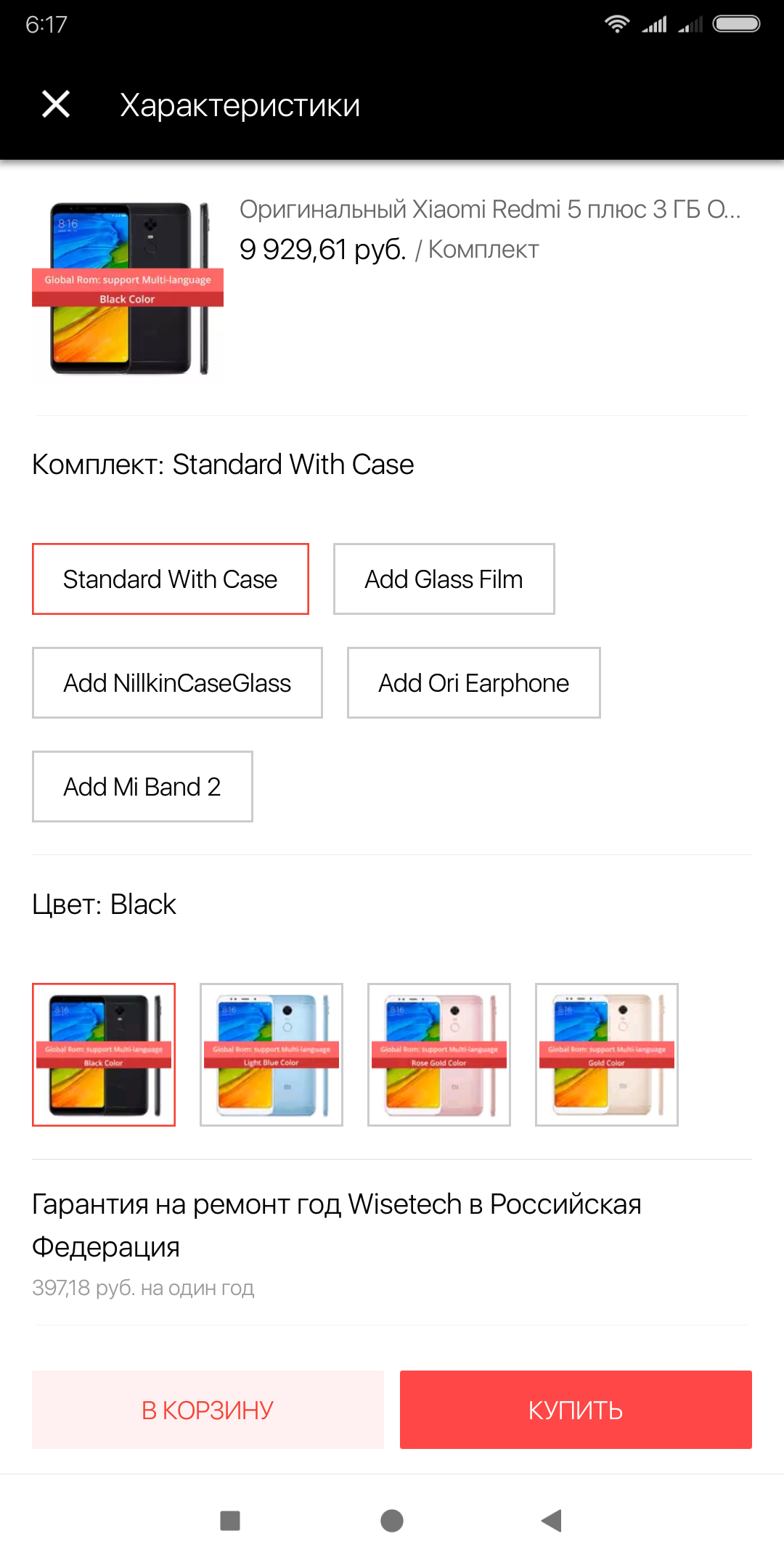Pick the Rose Gold color swatch
Image resolution: width=784 pixels, height=1568 pixels.
click(439, 1055)
